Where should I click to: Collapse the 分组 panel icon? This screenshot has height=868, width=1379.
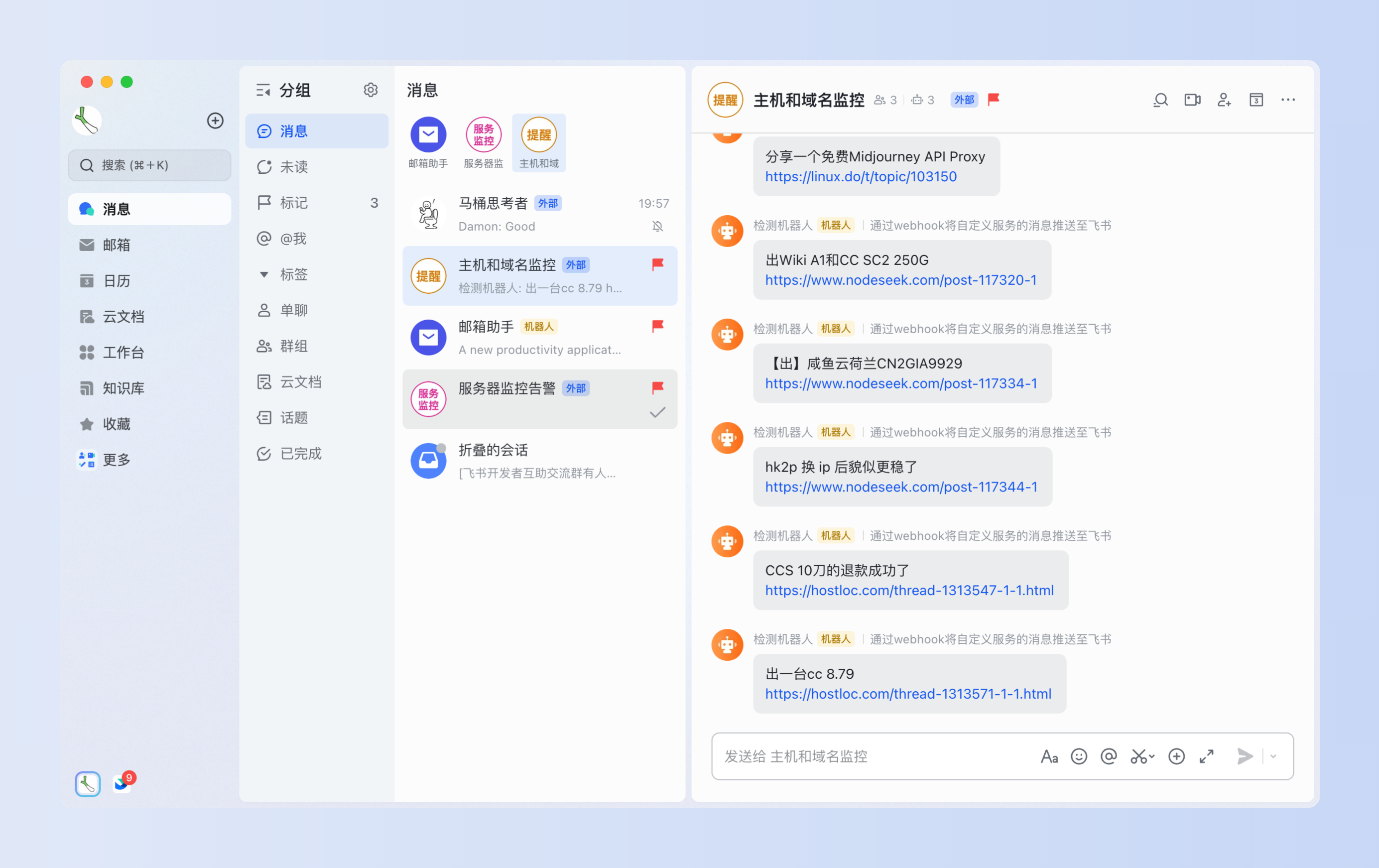(x=263, y=90)
